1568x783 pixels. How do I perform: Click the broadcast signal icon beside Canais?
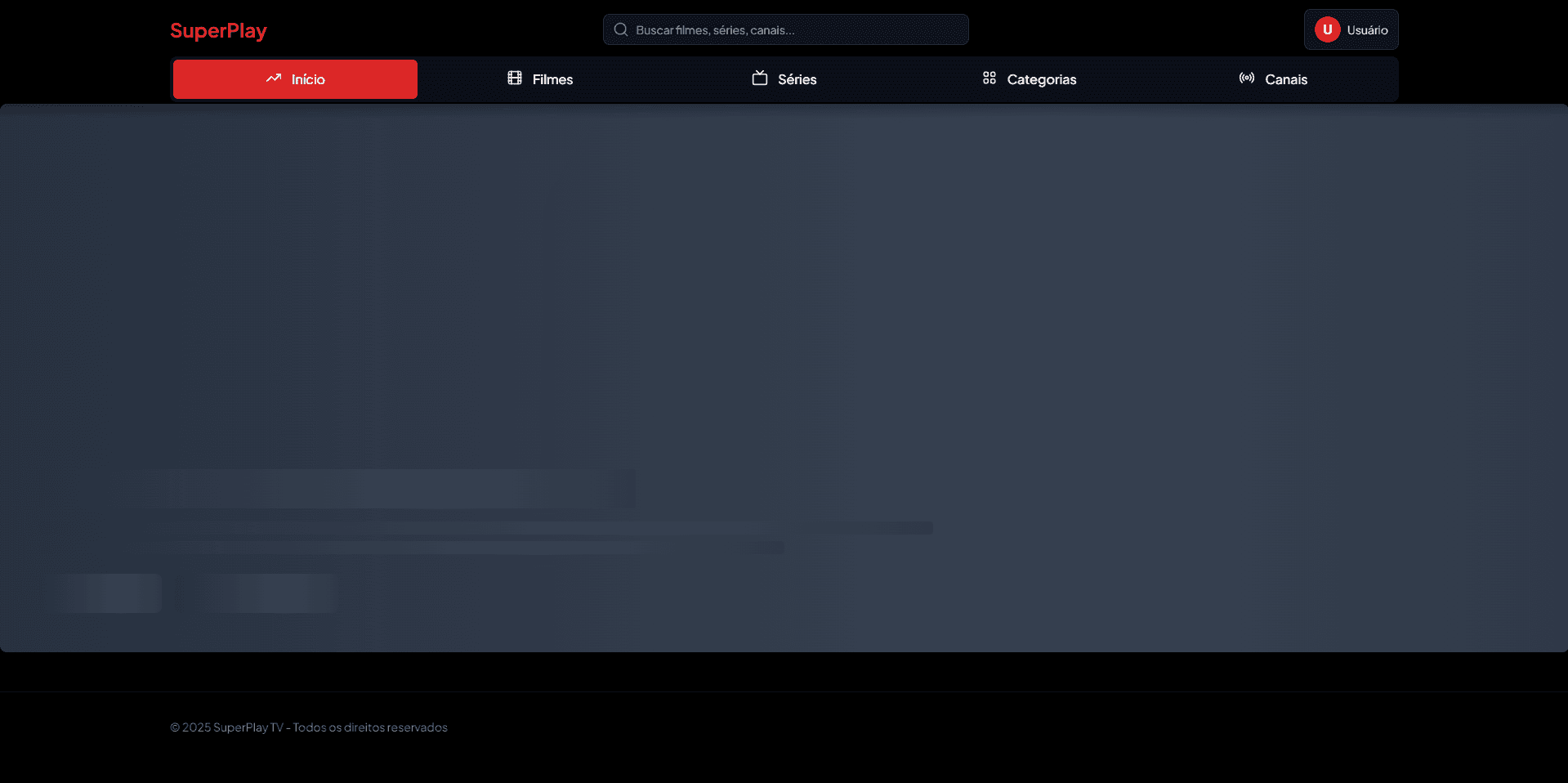(x=1247, y=78)
